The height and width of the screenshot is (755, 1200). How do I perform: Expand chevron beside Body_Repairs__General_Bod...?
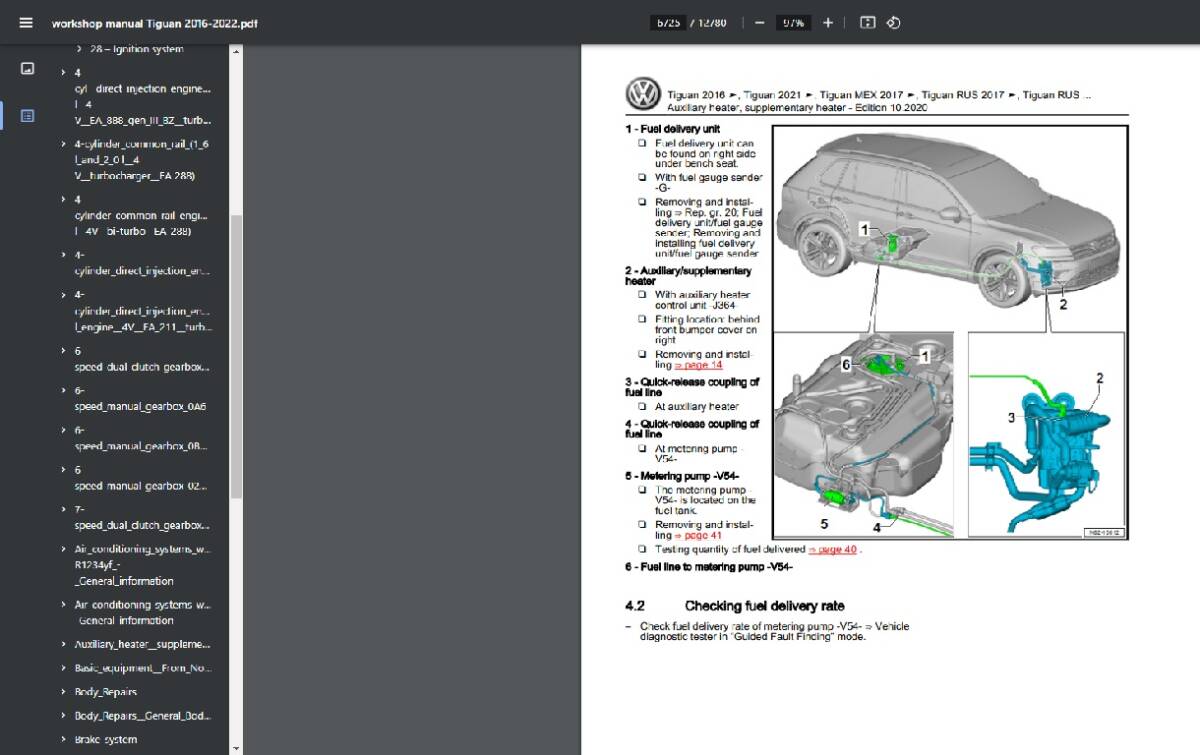(64, 716)
